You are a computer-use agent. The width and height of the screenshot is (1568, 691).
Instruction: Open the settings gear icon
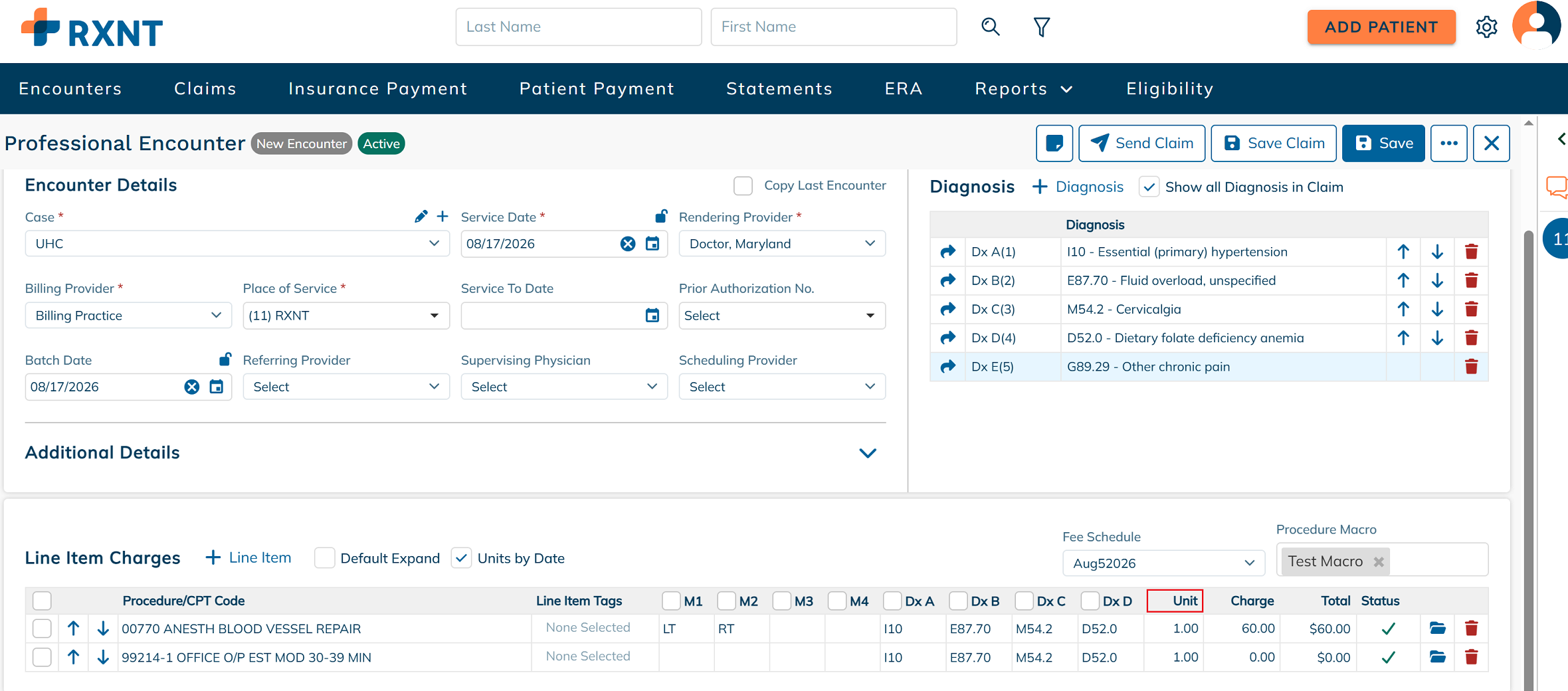pyautogui.click(x=1486, y=27)
